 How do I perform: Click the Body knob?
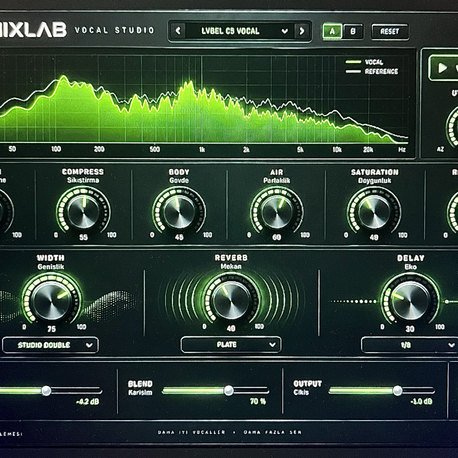tap(179, 211)
